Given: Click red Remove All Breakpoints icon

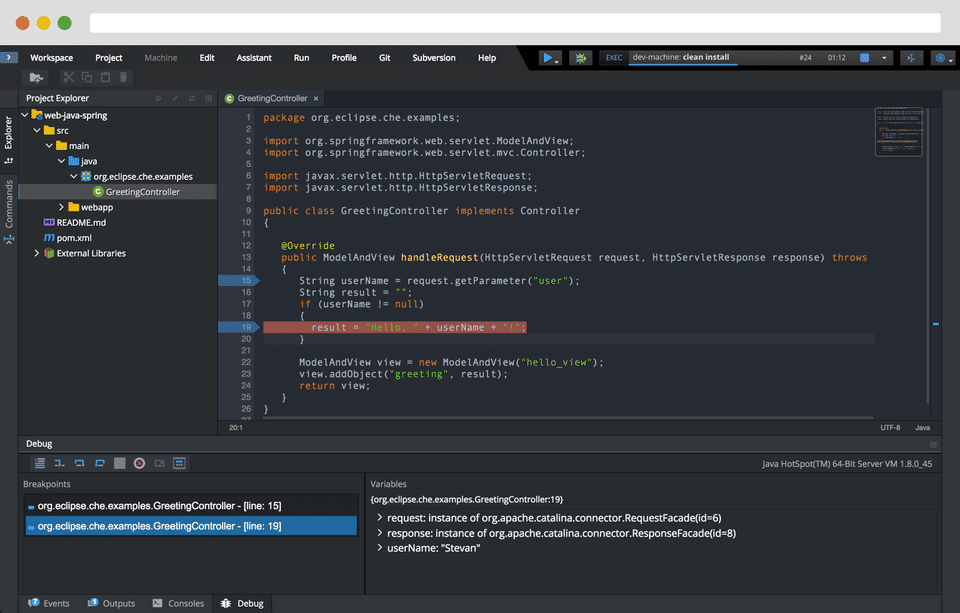Looking at the screenshot, I should (139, 463).
